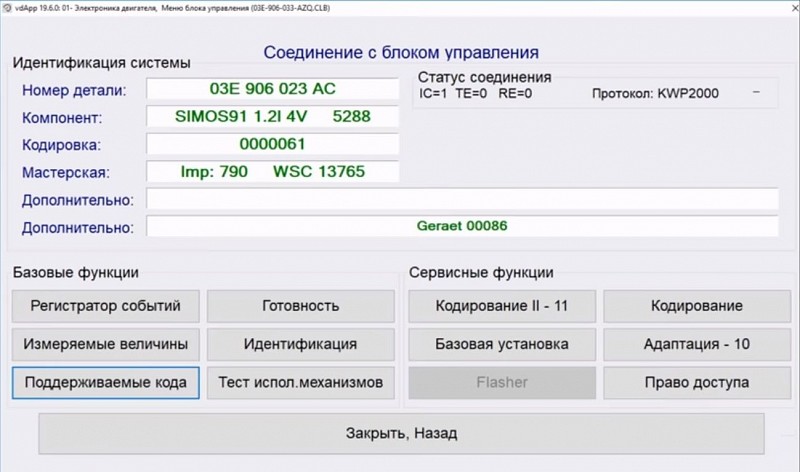Click the greyed-out Flasher button
Viewport: 800px width, 472px height.
pos(501,382)
